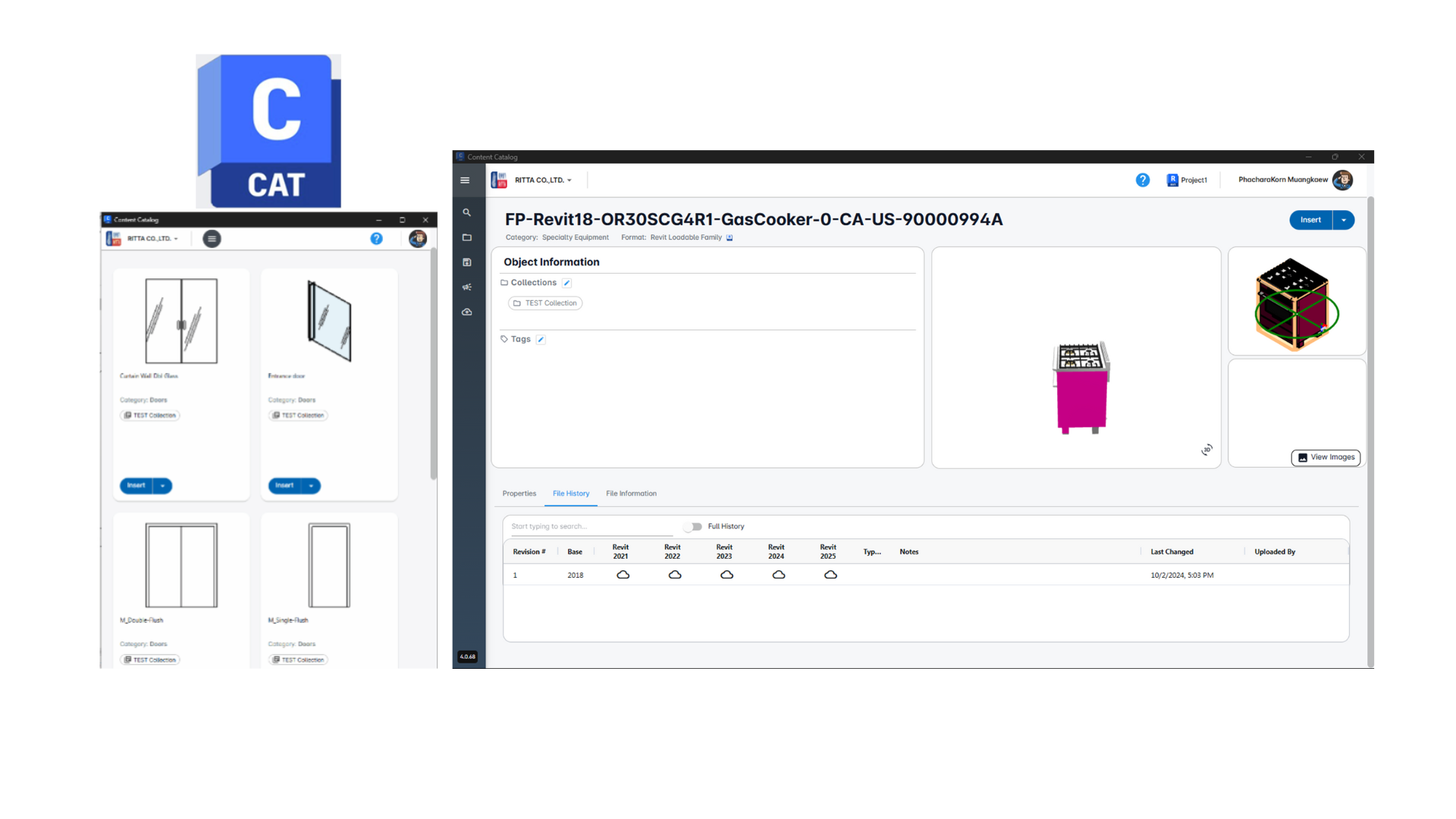This screenshot has width=1456, height=819.
Task: Click the main Insert button for GasCooker
Action: pos(1310,221)
